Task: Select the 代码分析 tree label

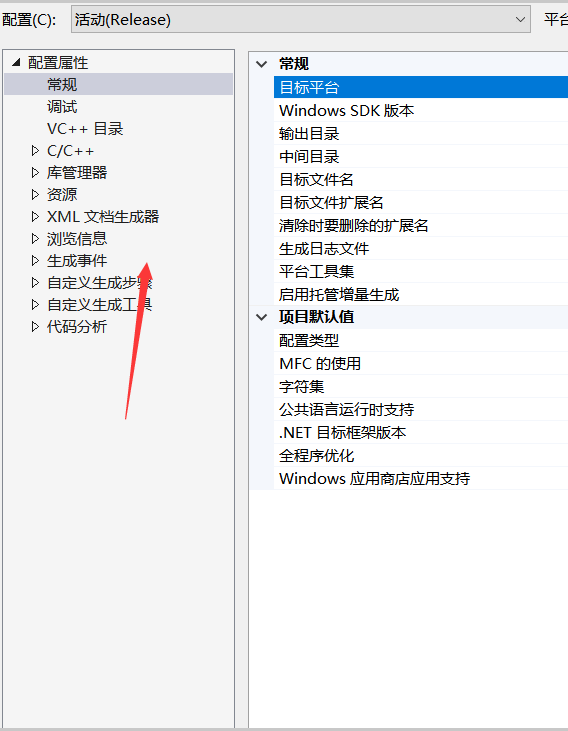Action: pos(77,326)
